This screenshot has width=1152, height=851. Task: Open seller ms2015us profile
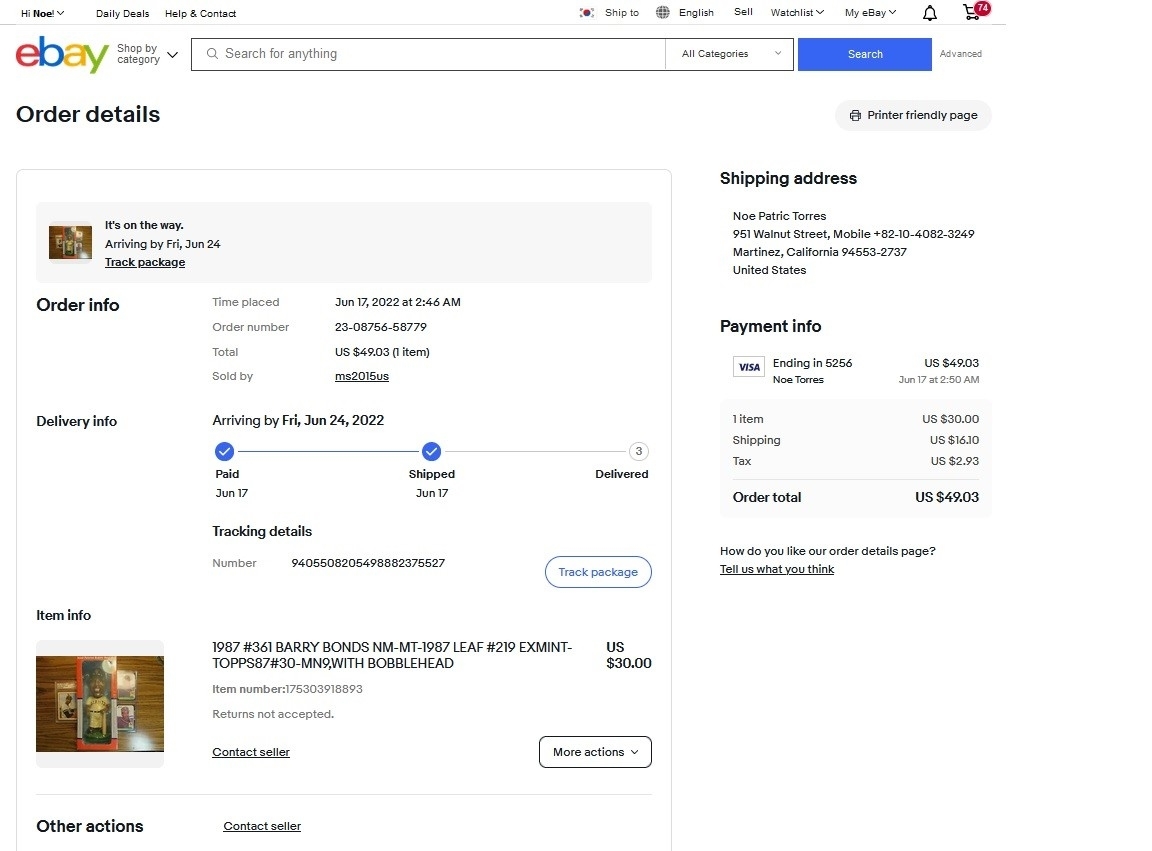click(x=361, y=376)
